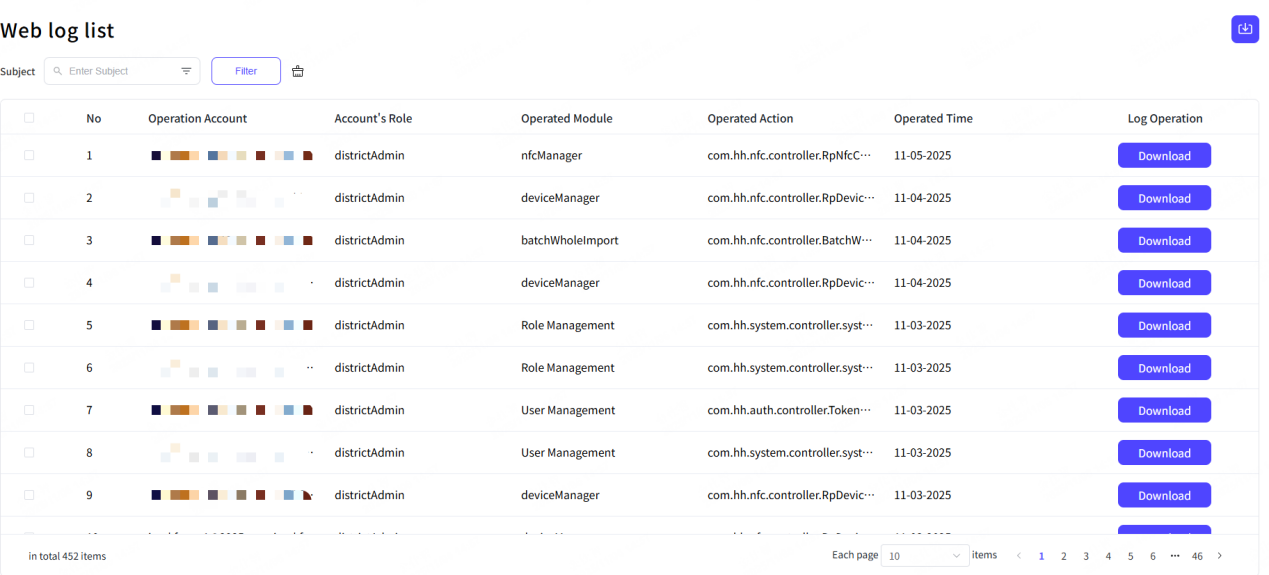Viewport: 1269px width, 575px height.
Task: Click the pagination ellipsis to jump pages
Action: click(x=1174, y=556)
